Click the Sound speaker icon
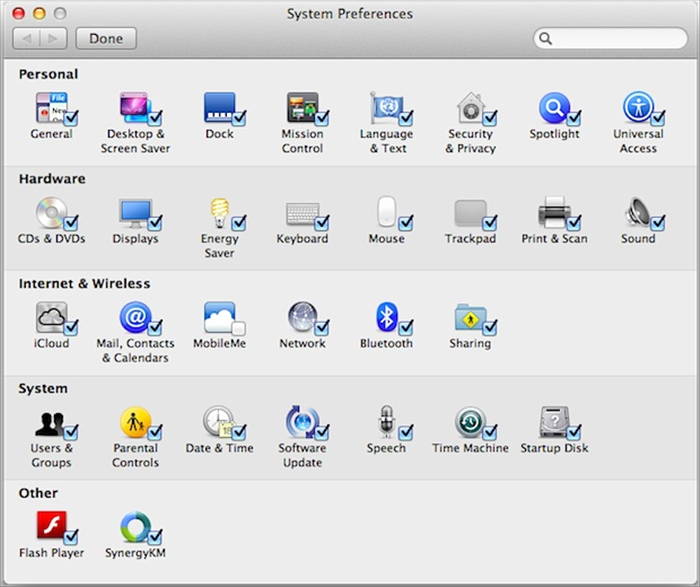Image resolution: width=700 pixels, height=587 pixels. (638, 212)
